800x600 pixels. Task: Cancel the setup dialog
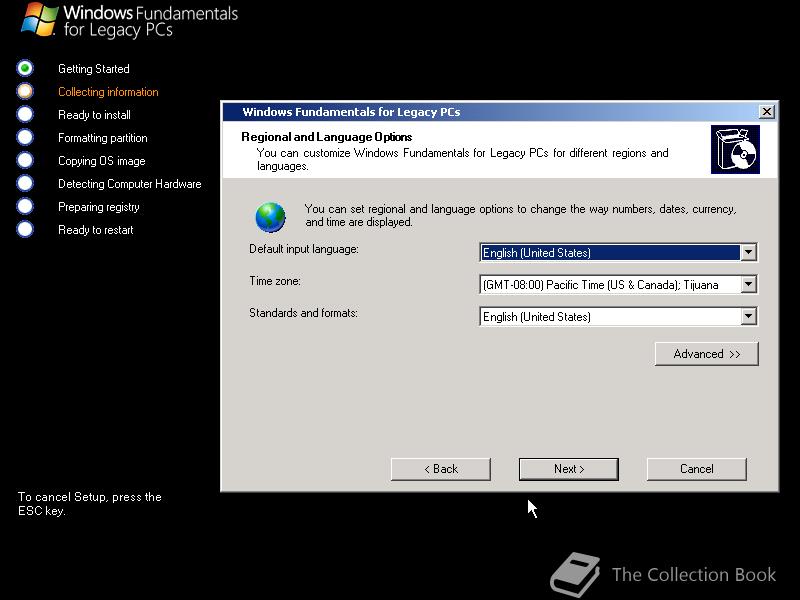pyautogui.click(x=696, y=469)
